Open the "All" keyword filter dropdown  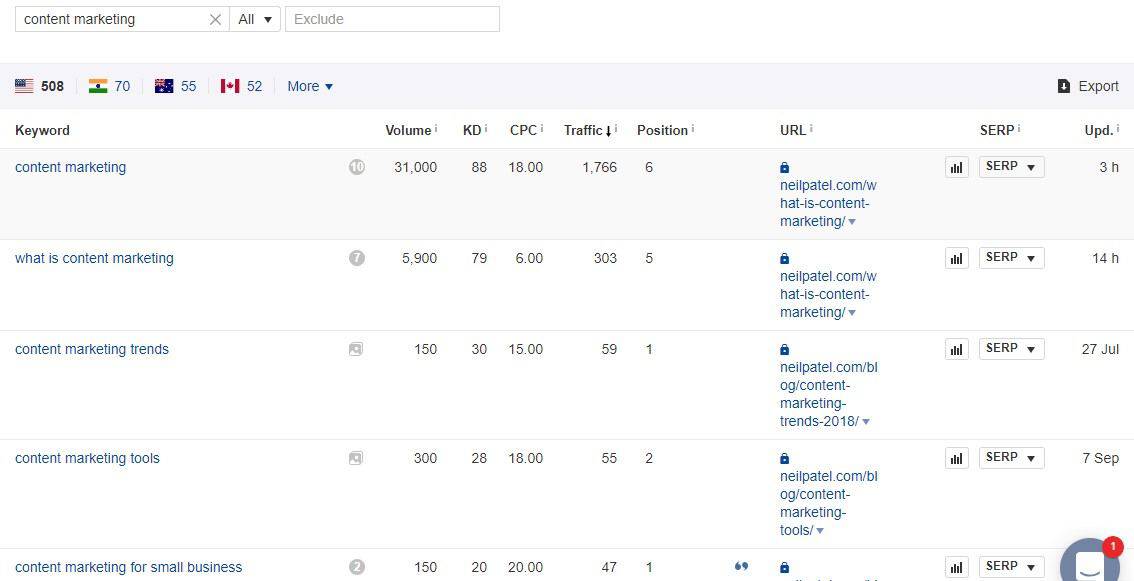pyautogui.click(x=255, y=18)
